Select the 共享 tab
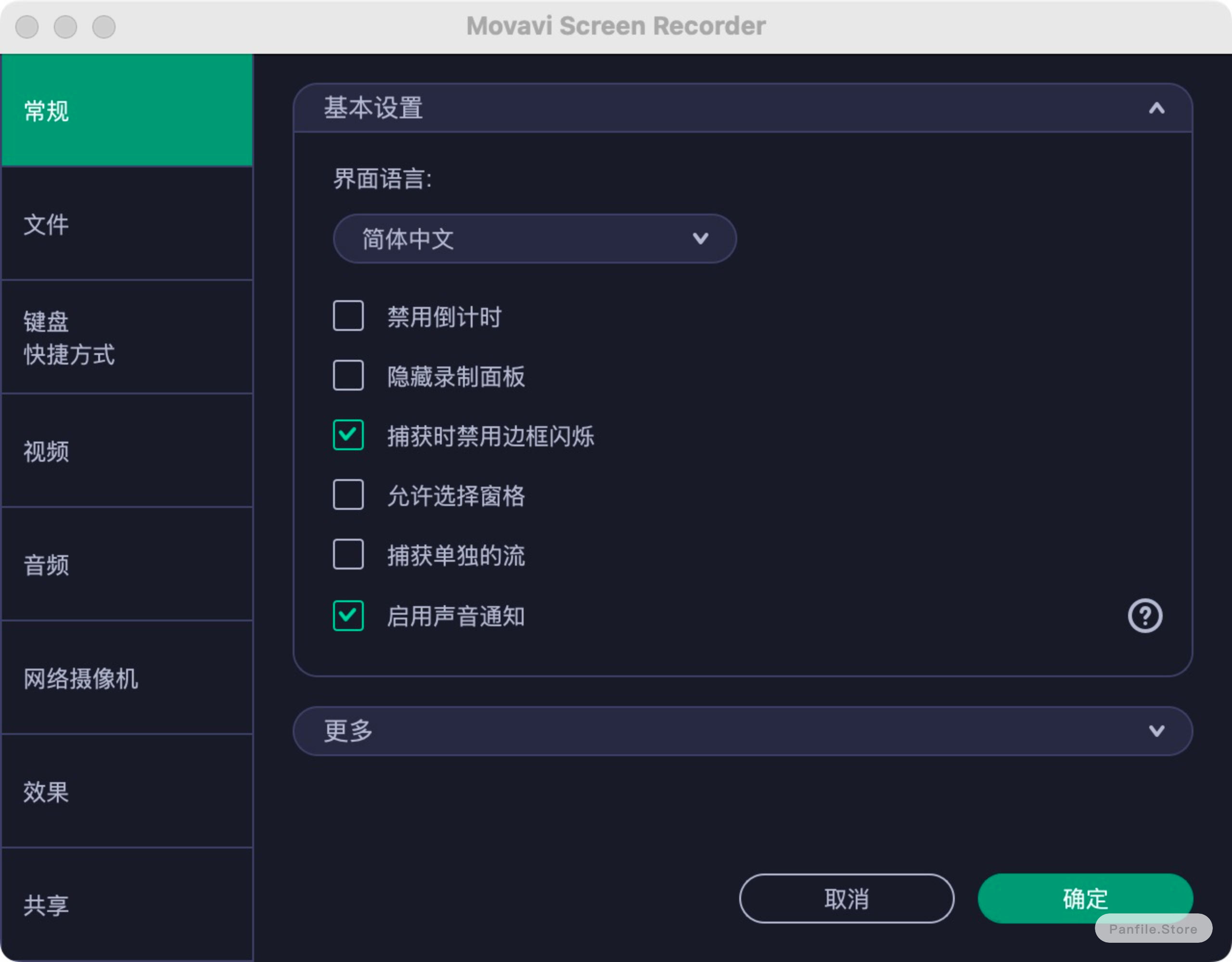The image size is (1232, 962). coord(127,904)
